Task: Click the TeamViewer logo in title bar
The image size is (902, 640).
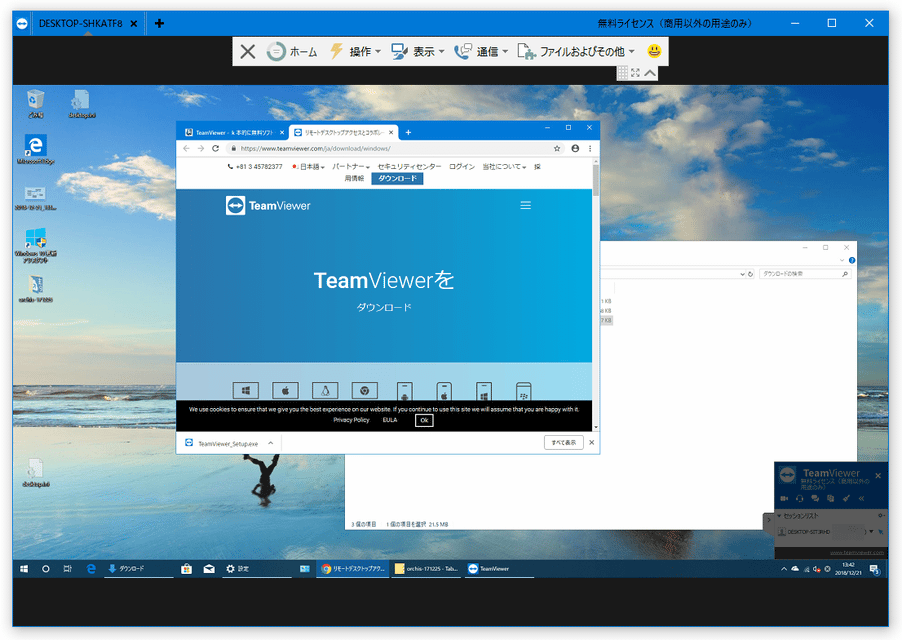Action: [x=22, y=24]
